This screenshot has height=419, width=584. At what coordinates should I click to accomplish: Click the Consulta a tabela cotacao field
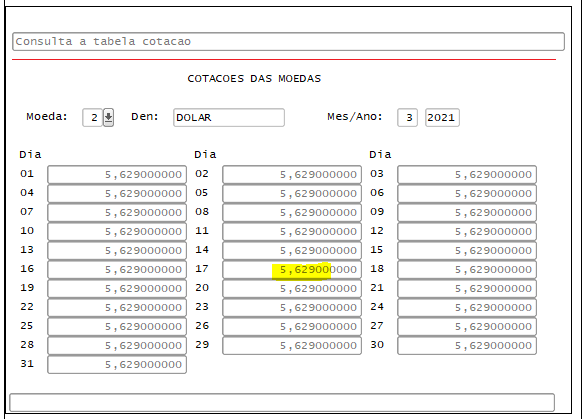pos(288,41)
